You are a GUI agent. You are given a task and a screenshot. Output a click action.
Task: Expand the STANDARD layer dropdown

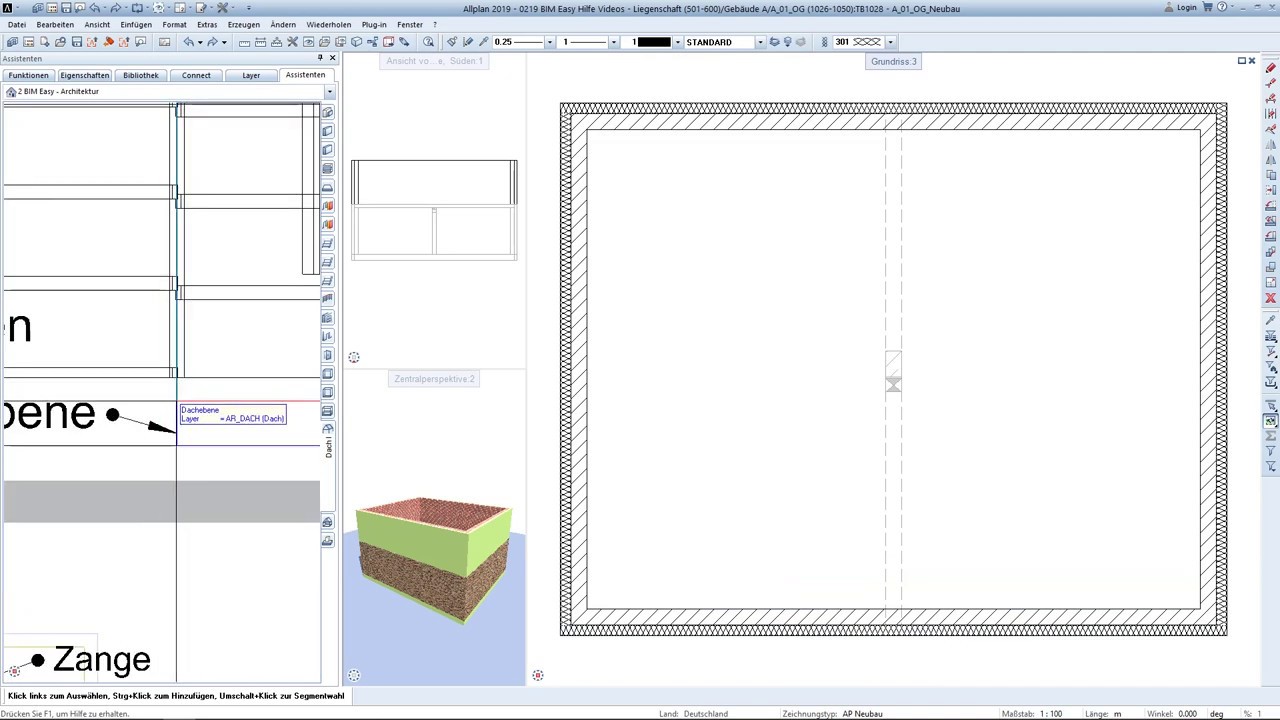point(760,42)
